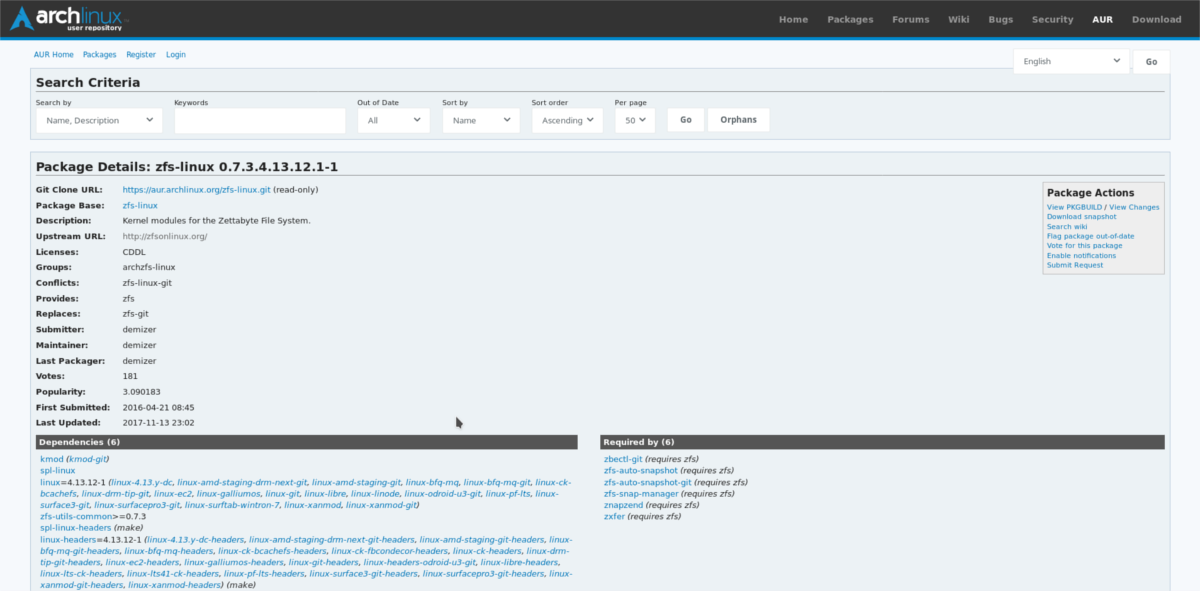This screenshot has width=1200, height=591.
Task: Click the Orphans button
Action: point(738,120)
